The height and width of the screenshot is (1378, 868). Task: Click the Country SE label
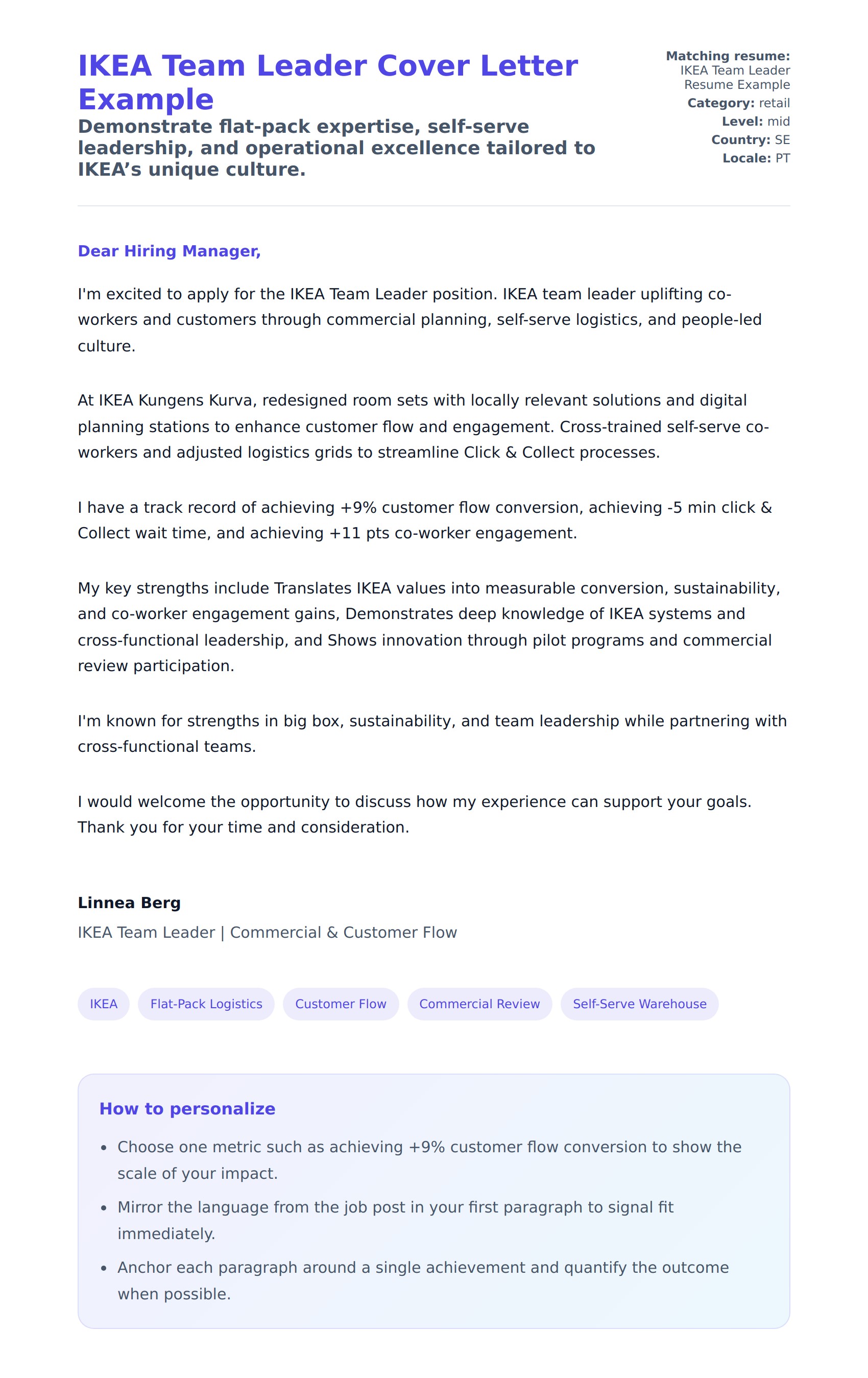(750, 139)
